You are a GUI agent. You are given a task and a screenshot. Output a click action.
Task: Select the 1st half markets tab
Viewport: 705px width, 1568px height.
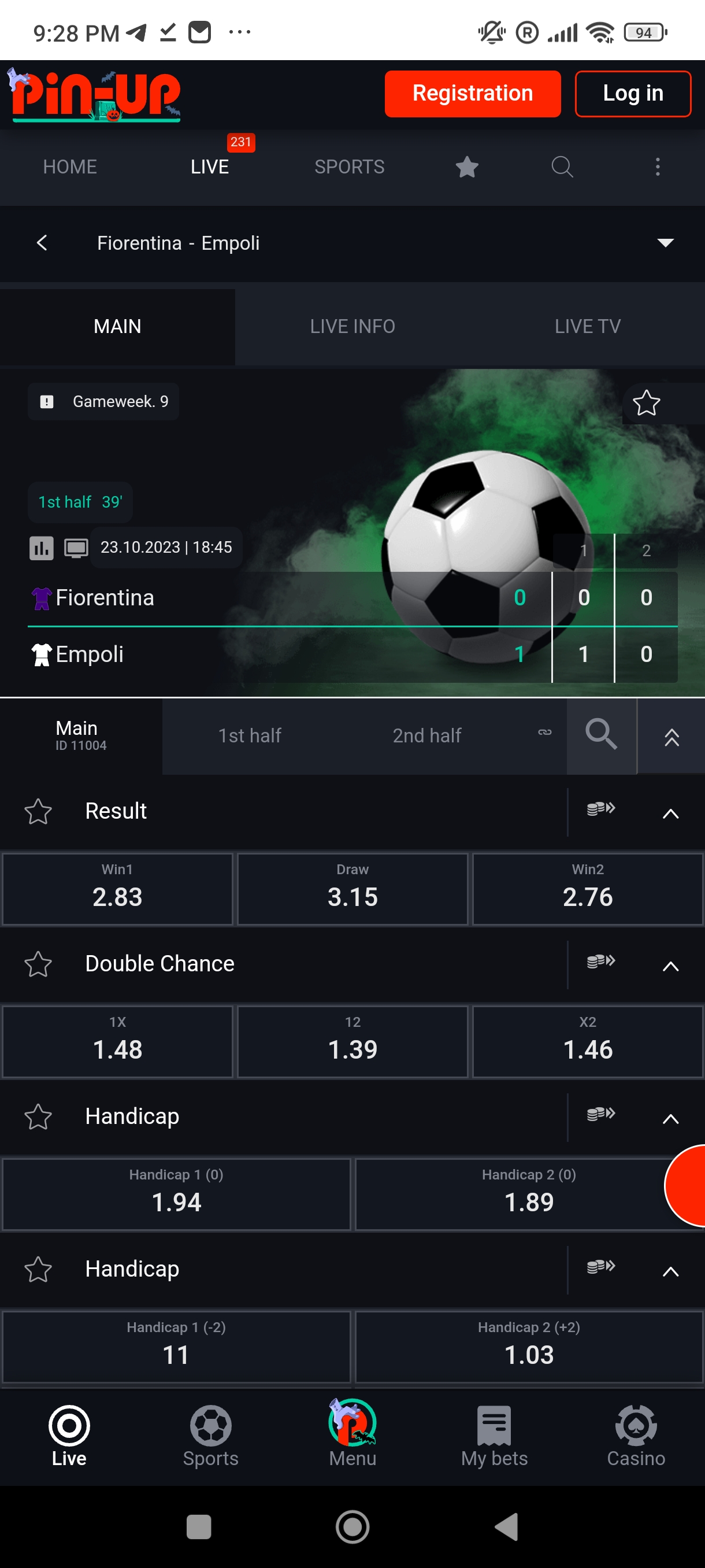(x=250, y=735)
